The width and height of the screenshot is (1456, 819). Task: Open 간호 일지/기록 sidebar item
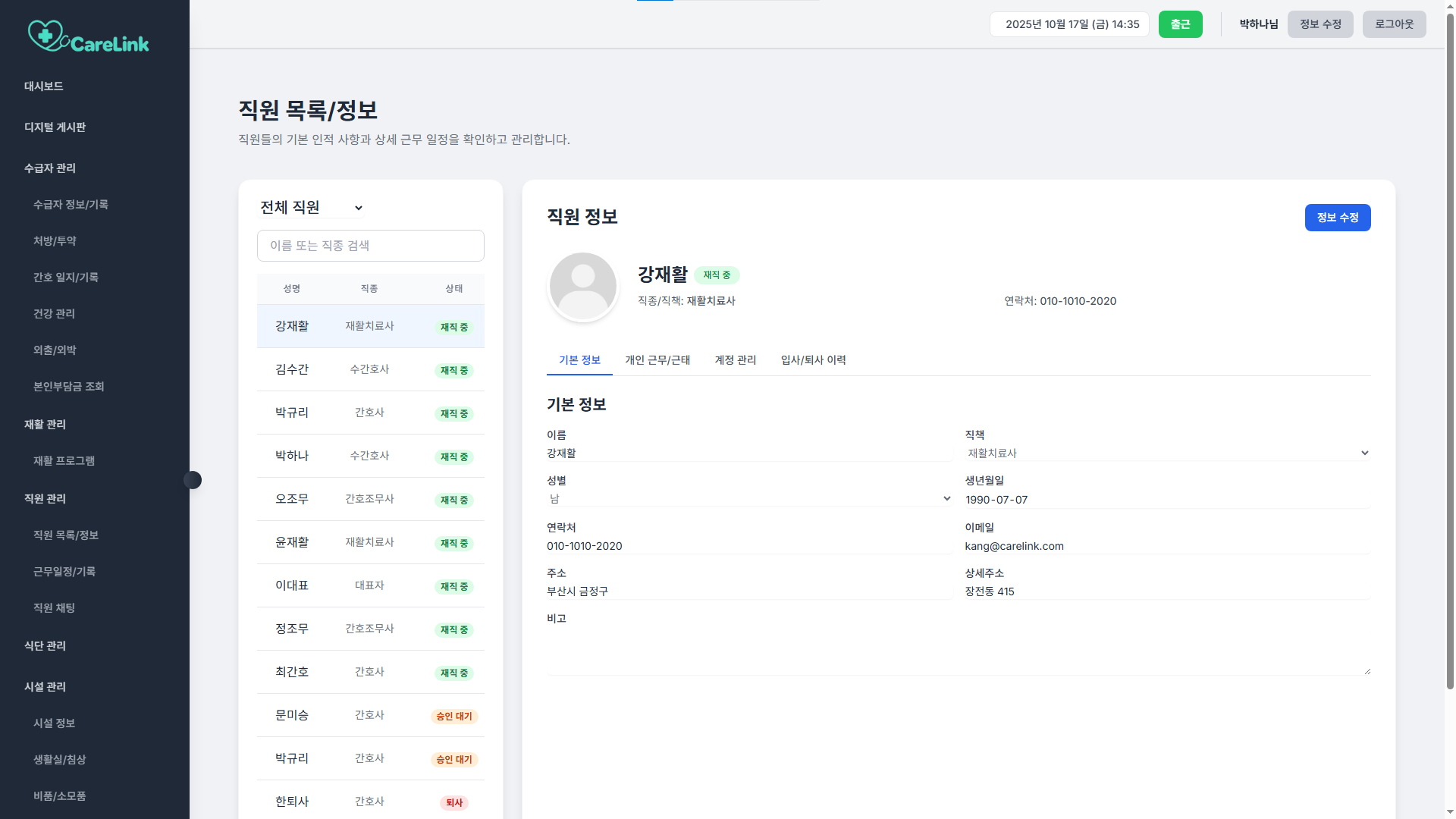pos(66,278)
